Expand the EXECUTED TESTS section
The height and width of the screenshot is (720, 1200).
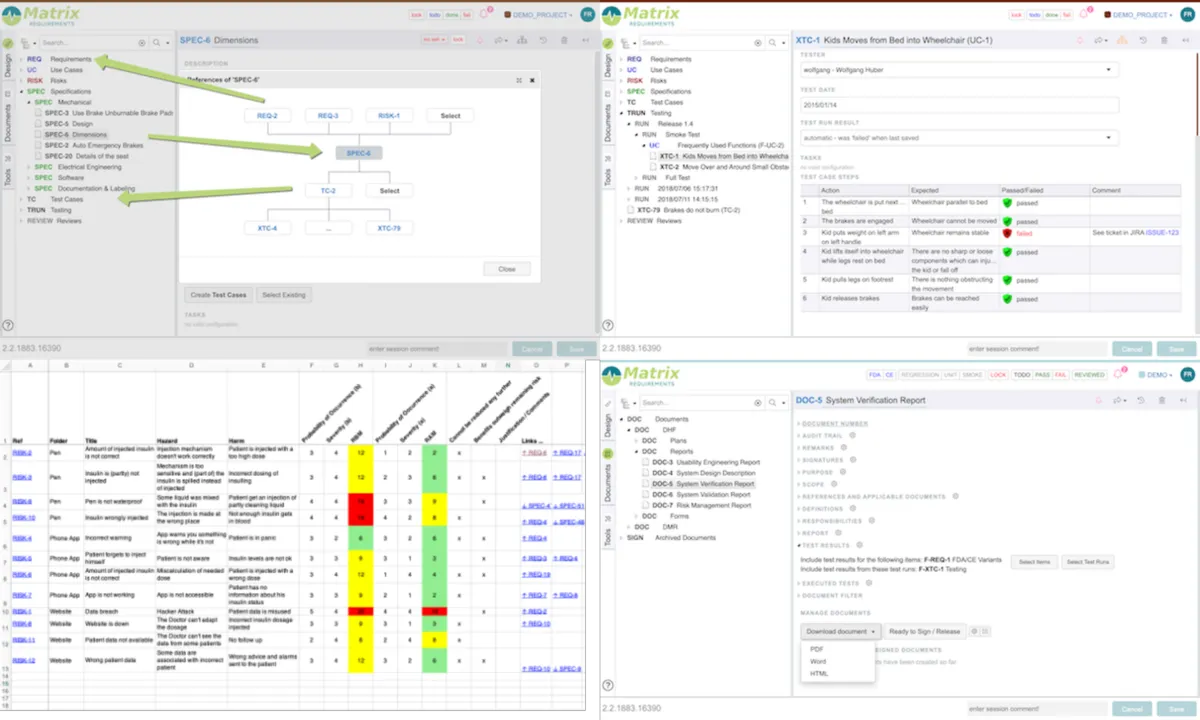[x=828, y=583]
